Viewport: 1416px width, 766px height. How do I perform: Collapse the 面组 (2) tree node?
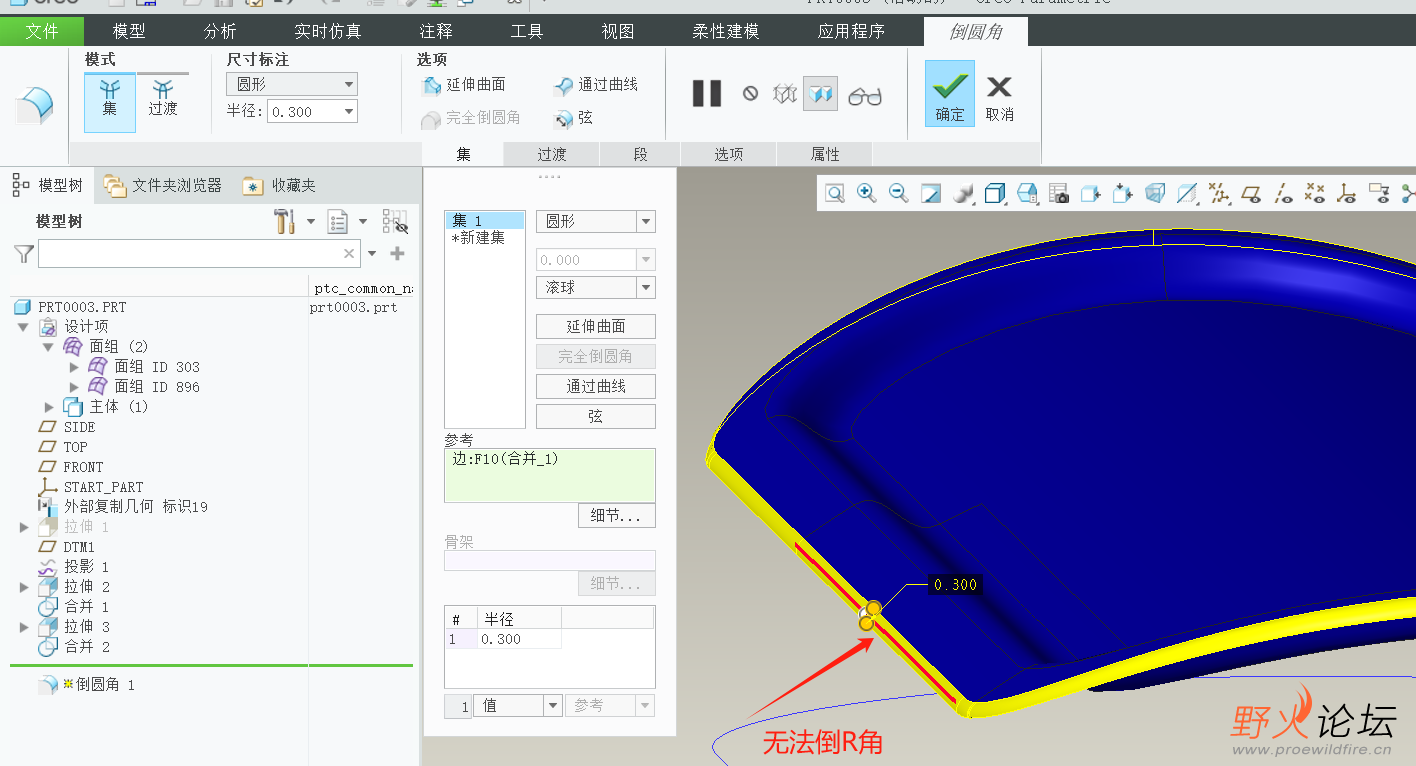coord(48,347)
